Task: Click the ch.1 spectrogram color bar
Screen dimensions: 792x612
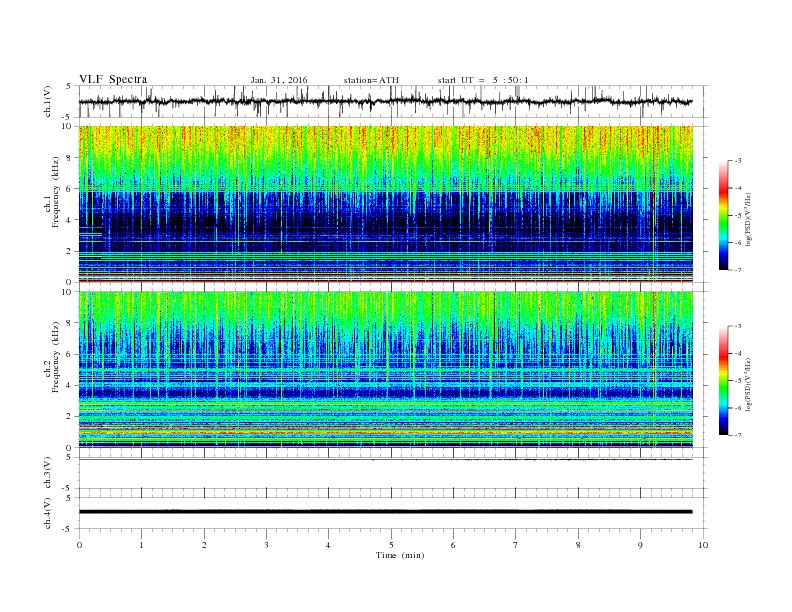Action: pos(723,215)
